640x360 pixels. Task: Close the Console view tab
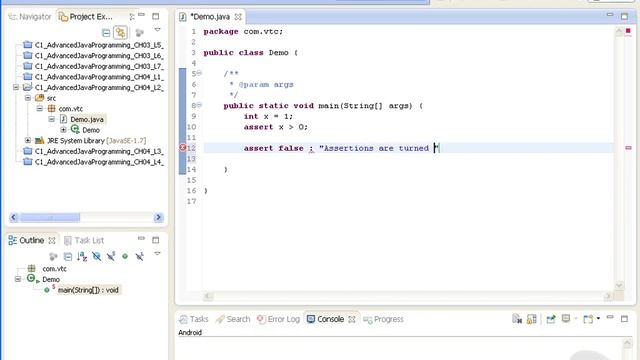(352, 319)
